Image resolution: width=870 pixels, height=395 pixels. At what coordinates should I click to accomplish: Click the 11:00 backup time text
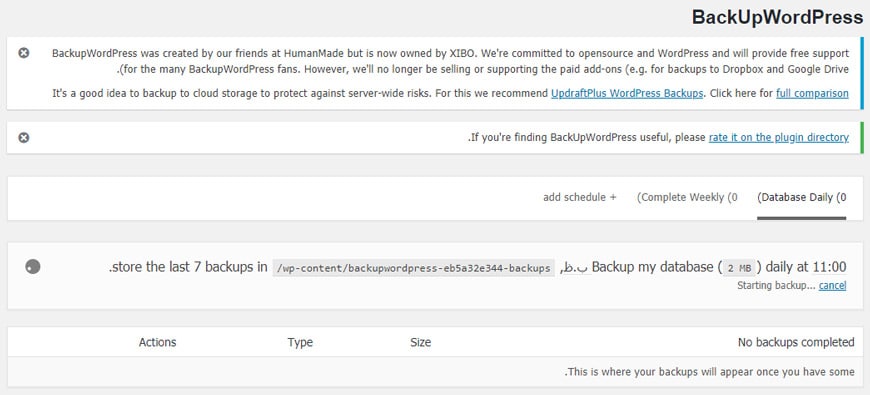(x=829, y=267)
